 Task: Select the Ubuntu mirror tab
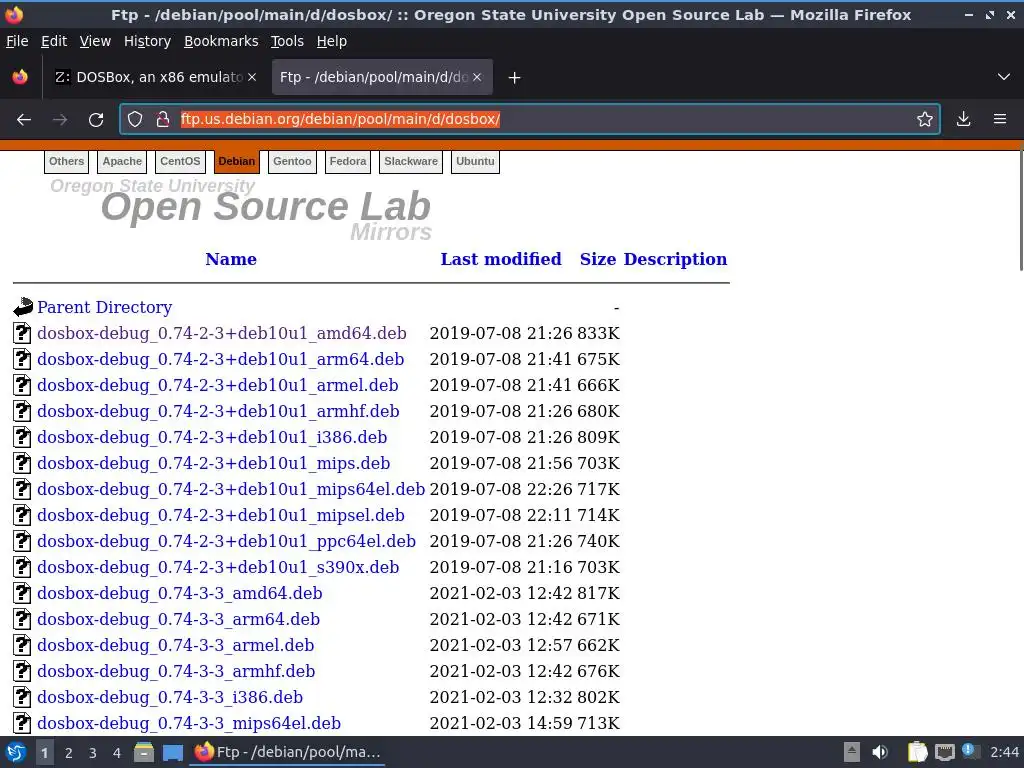(475, 161)
